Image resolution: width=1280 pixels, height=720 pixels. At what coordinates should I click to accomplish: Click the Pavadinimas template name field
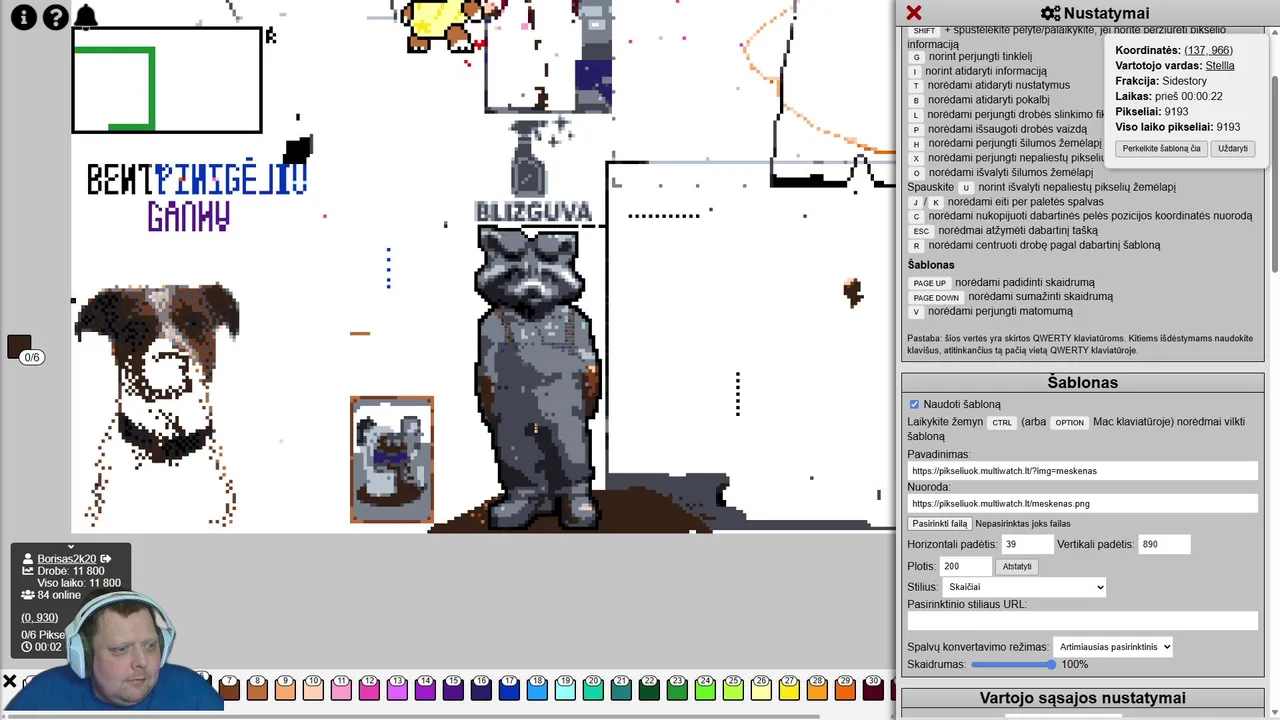pos(1082,470)
